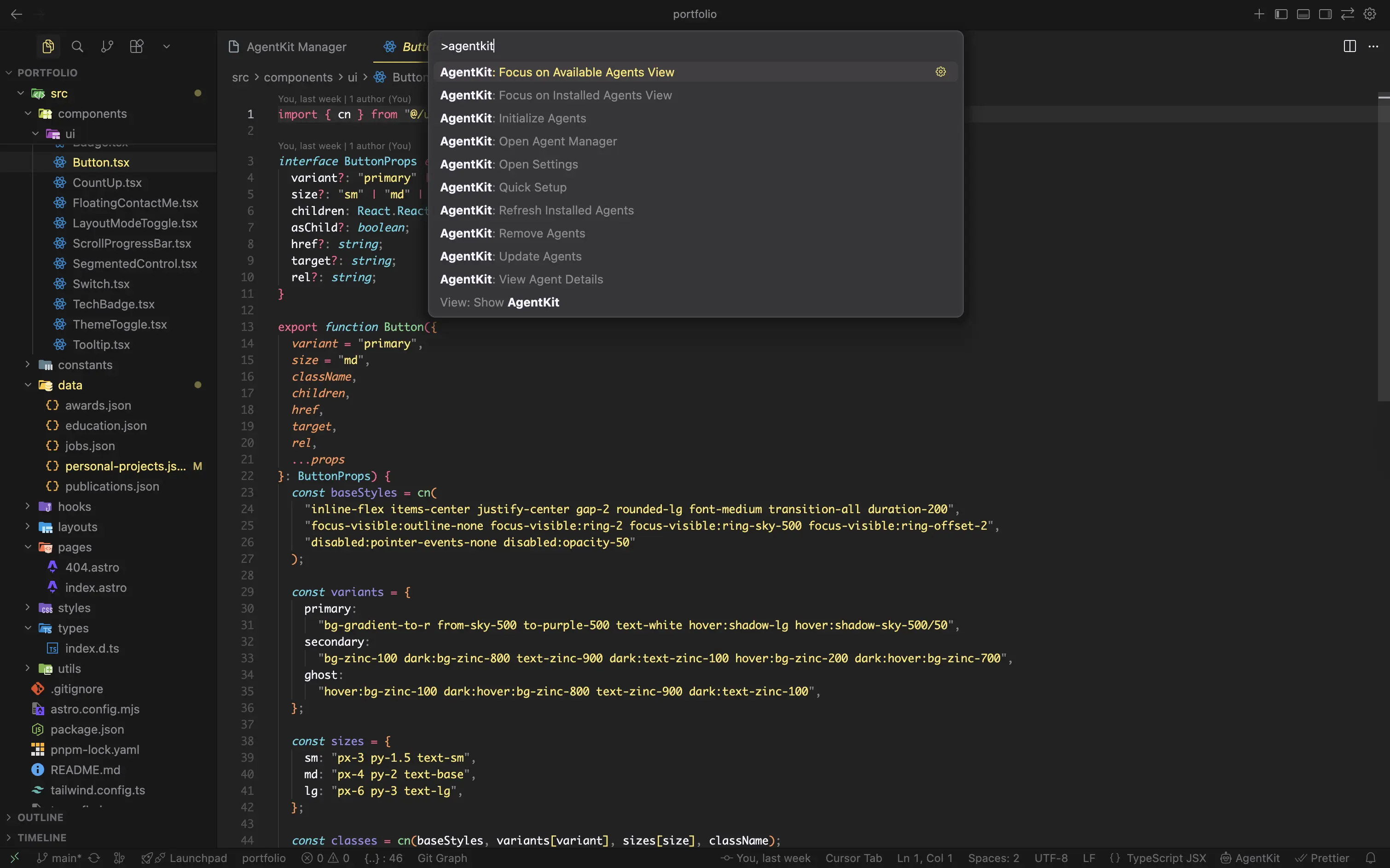Open ThemeToggle.tsx file
This screenshot has width=1390, height=868.
pos(109,324)
